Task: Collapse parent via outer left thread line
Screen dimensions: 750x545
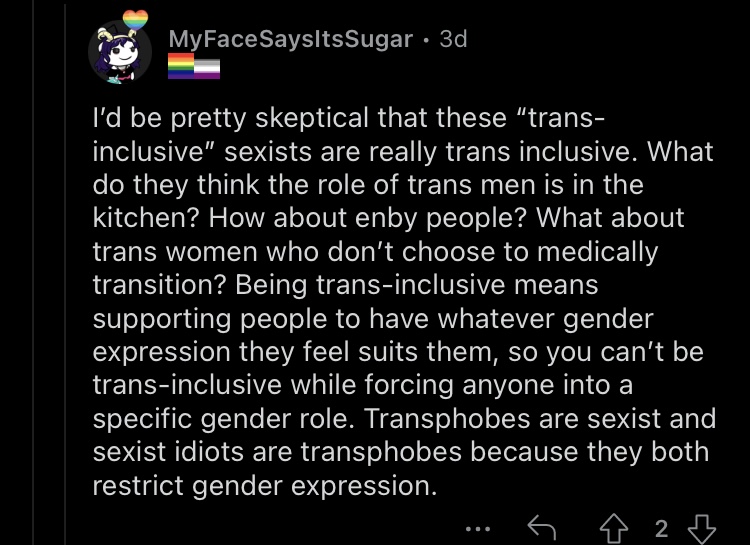Action: [33, 273]
